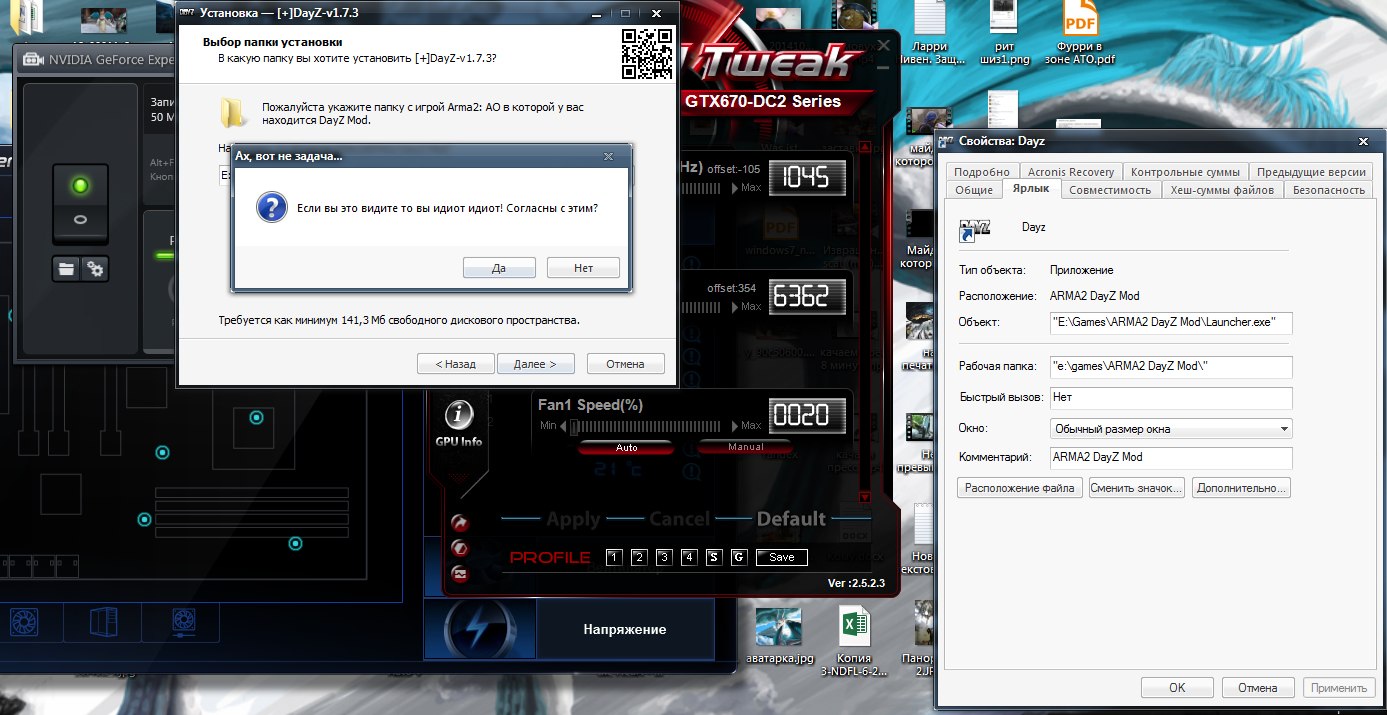Set fan mode to Auto

tap(626, 447)
